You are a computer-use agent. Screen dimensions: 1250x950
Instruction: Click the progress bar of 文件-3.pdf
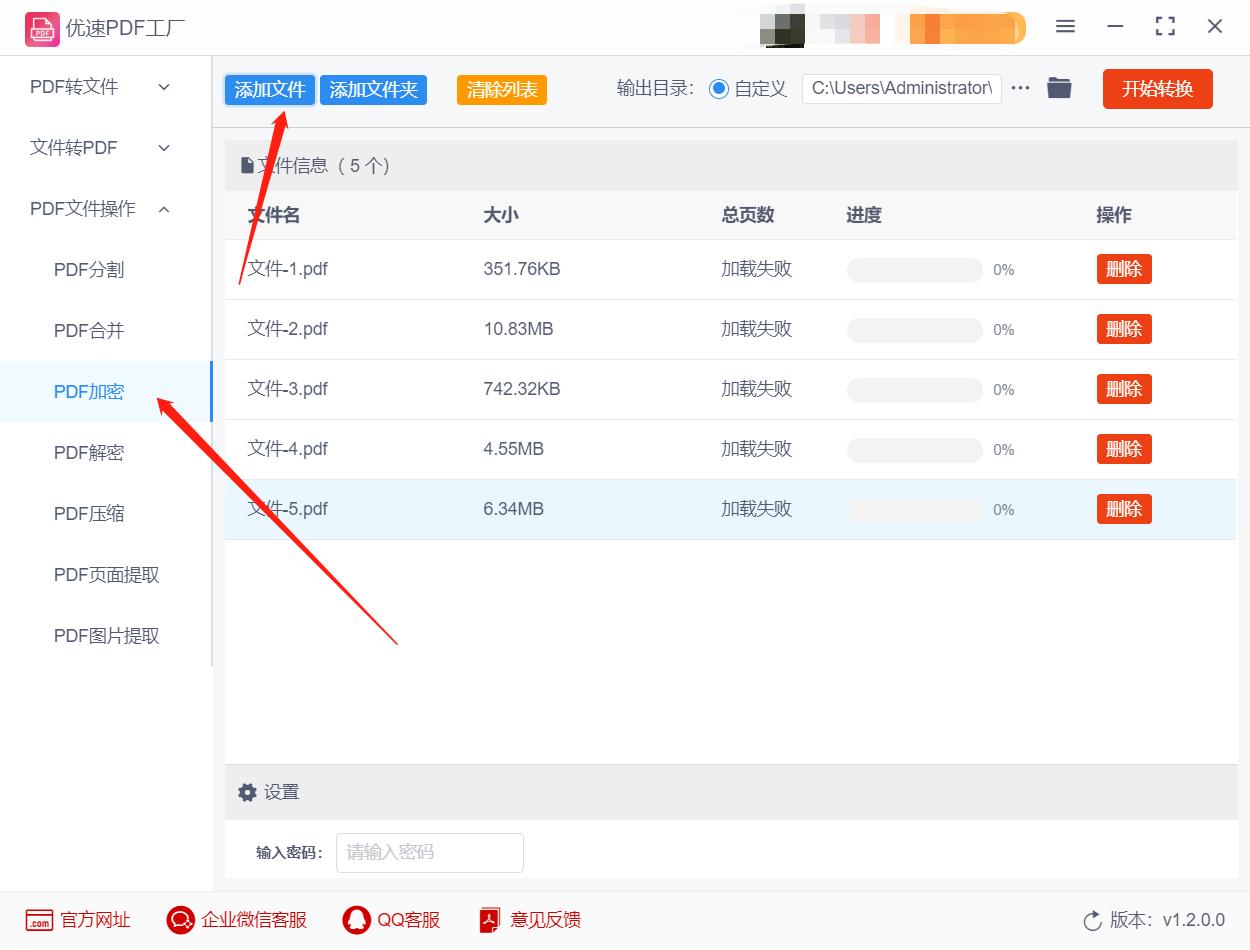coord(914,389)
